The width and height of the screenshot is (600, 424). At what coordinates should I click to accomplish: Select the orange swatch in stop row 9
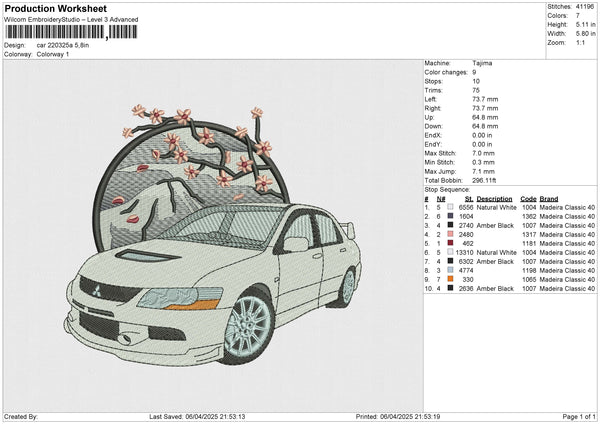point(450,279)
